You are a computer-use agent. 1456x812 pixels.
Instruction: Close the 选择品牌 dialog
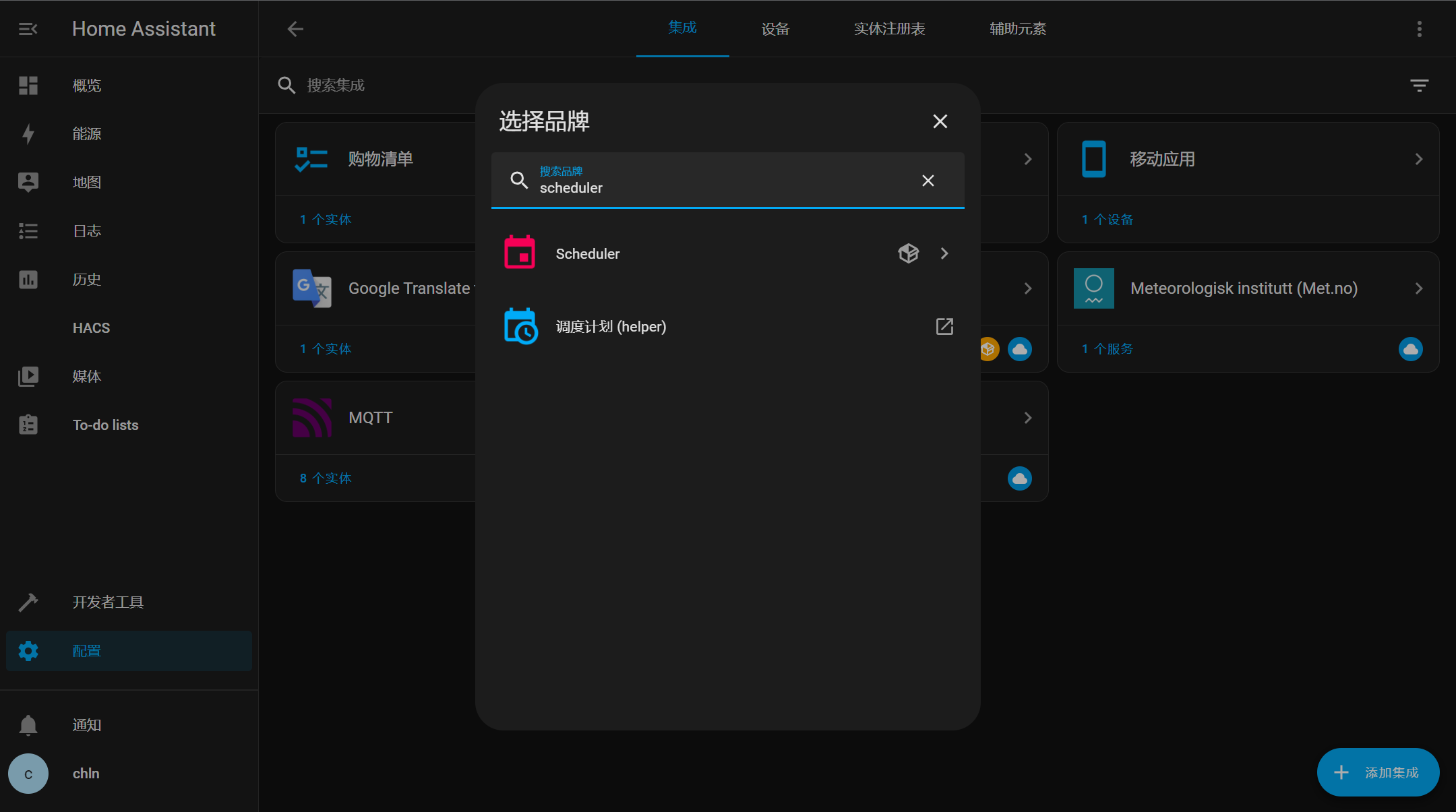tap(940, 121)
